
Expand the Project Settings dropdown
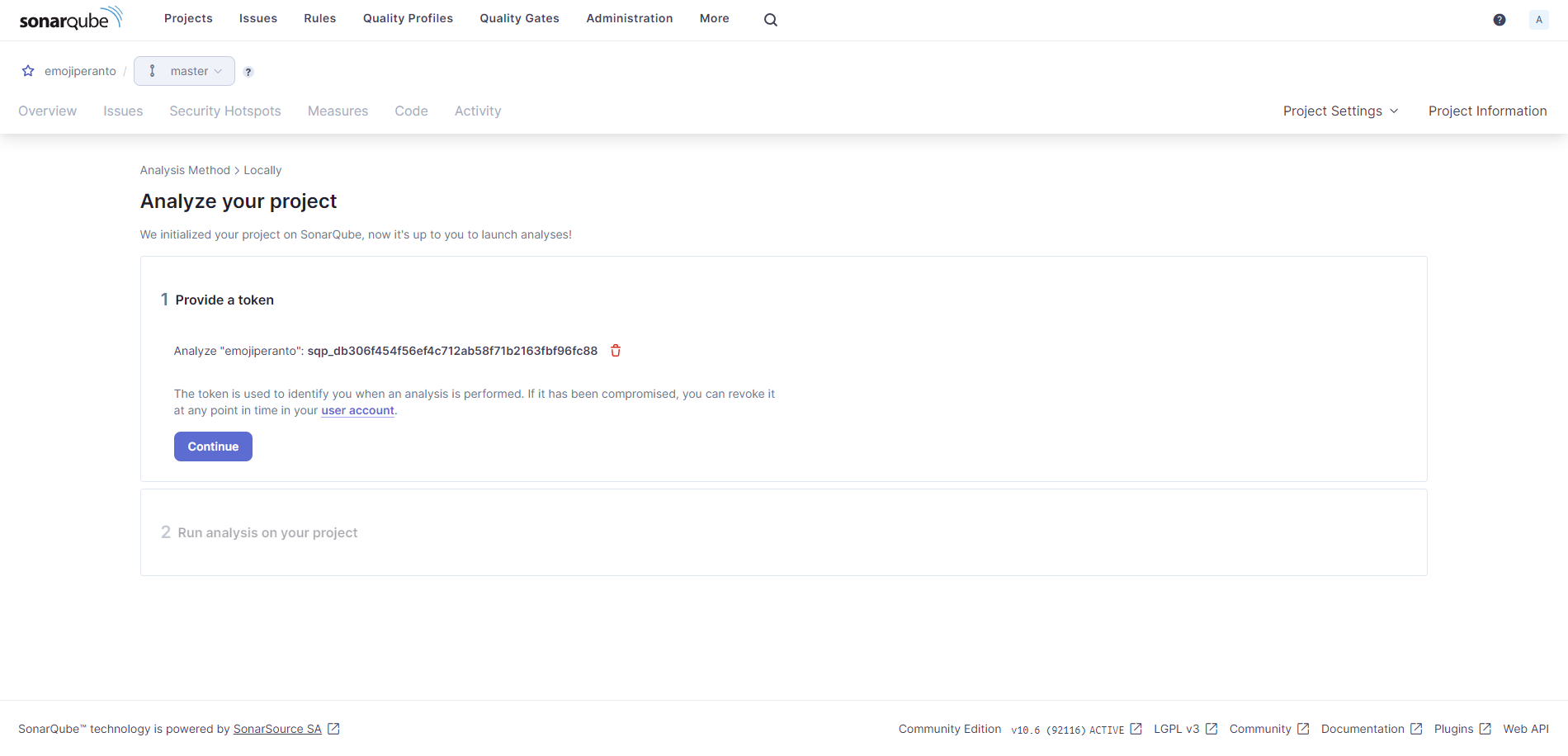[1340, 111]
